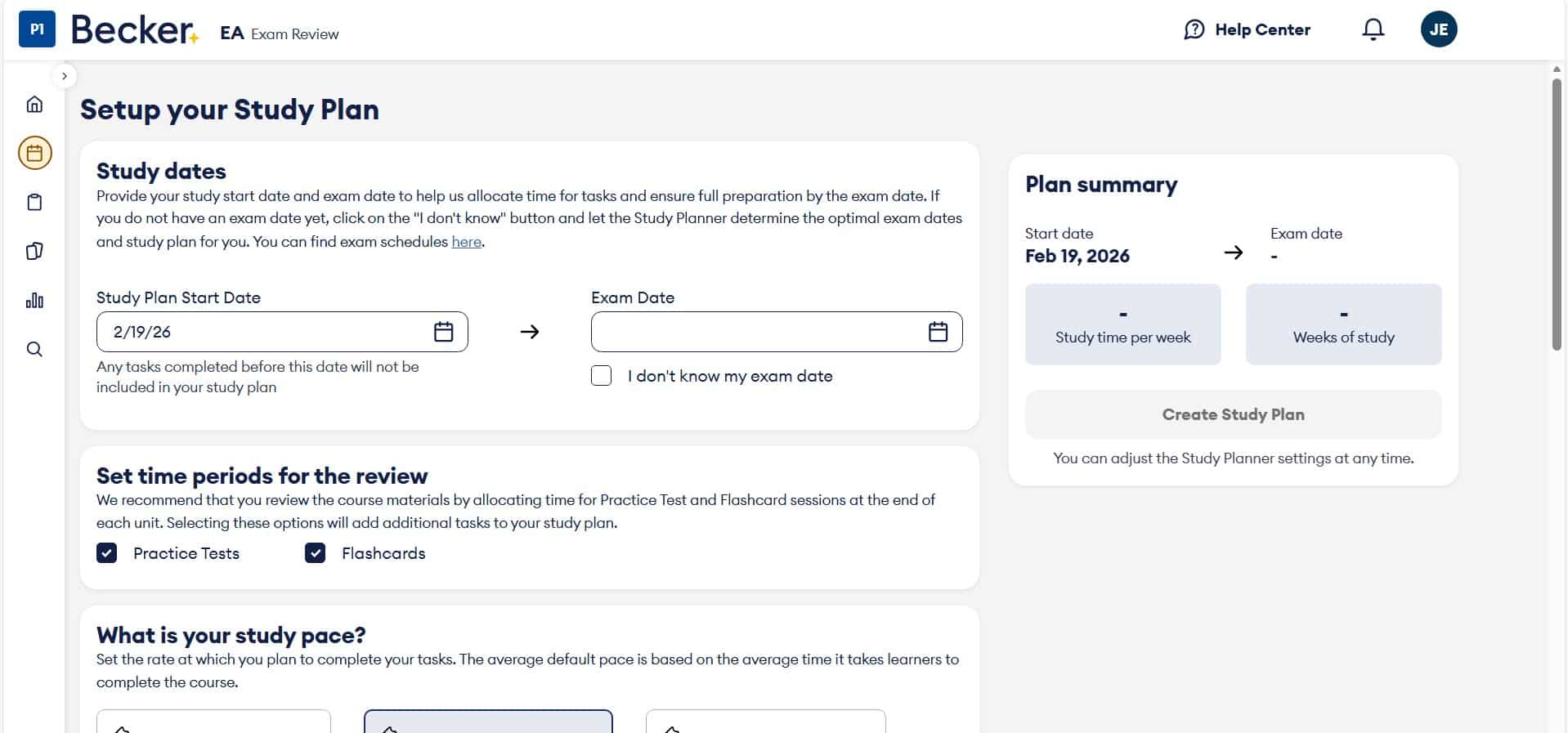This screenshot has width=1568, height=733.
Task: Expand the sidebar with chevron arrow
Action: pyautogui.click(x=64, y=76)
